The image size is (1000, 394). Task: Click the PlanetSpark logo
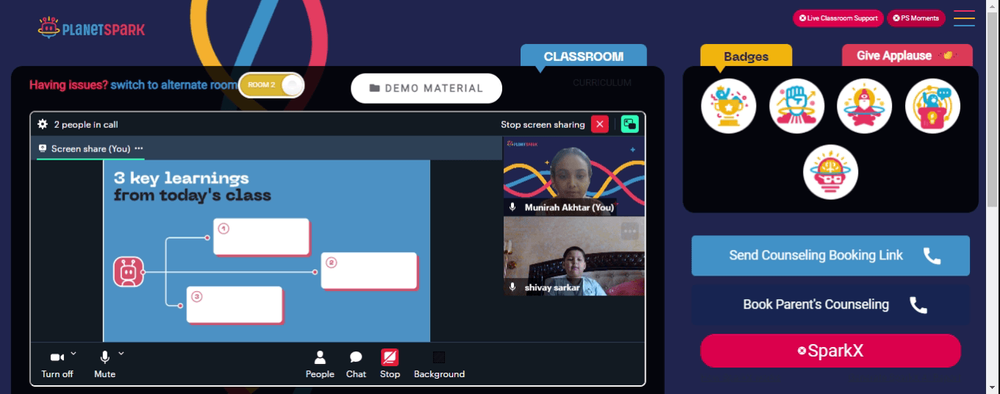point(91,28)
